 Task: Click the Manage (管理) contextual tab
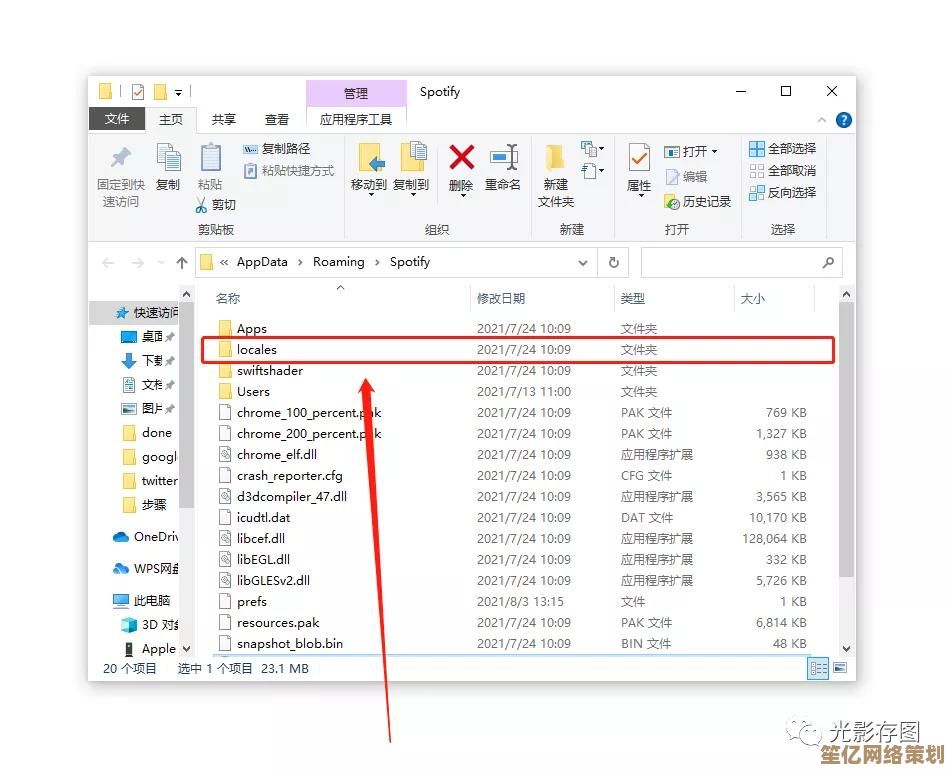tap(356, 93)
